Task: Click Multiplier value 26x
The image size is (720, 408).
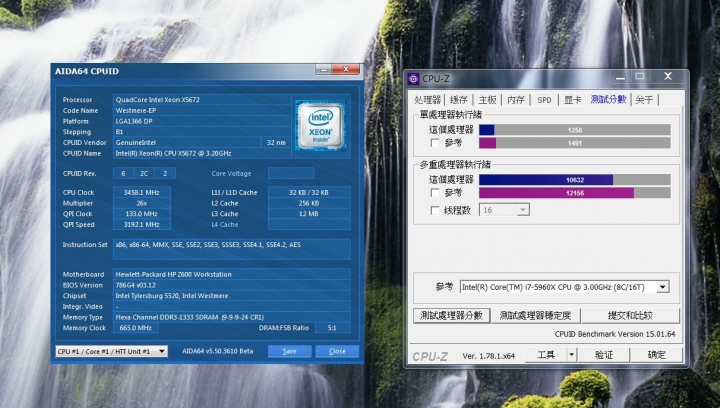Action: [141, 203]
